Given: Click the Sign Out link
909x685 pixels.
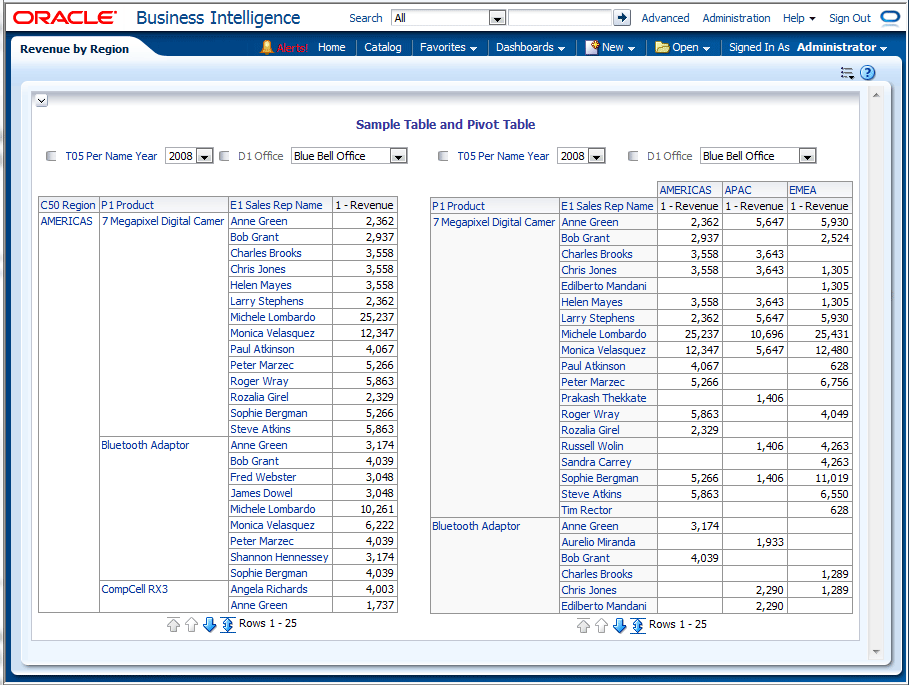Looking at the screenshot, I should click(849, 18).
